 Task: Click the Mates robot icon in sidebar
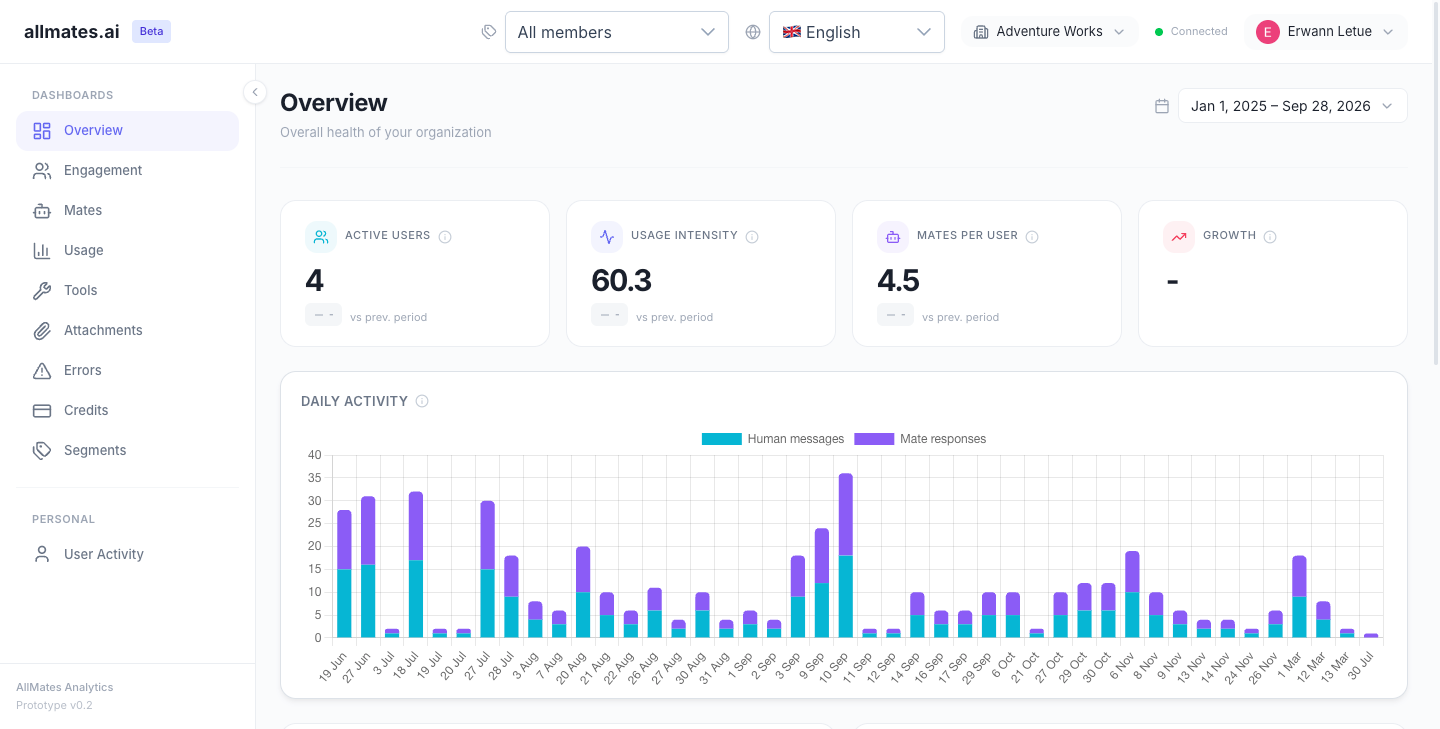pos(42,211)
